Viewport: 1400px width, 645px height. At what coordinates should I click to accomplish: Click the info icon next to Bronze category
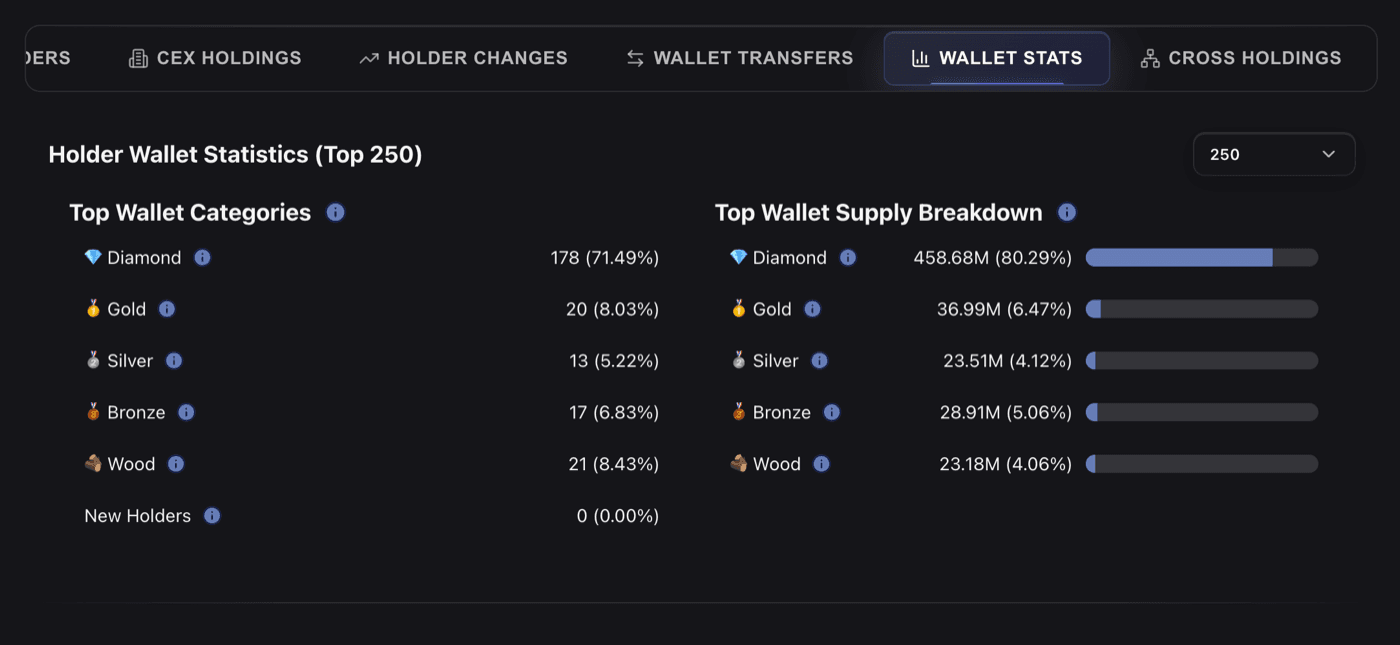pos(186,412)
